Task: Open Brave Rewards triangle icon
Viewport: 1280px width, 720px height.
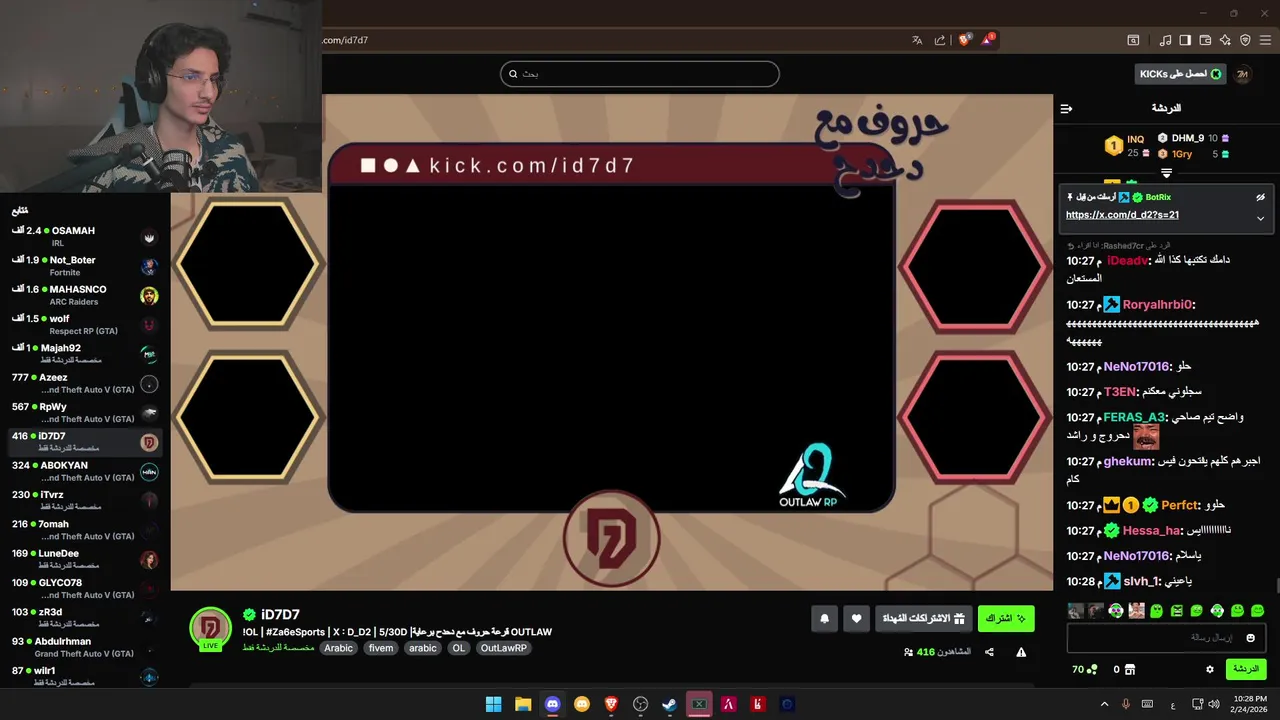Action: pyautogui.click(x=988, y=40)
